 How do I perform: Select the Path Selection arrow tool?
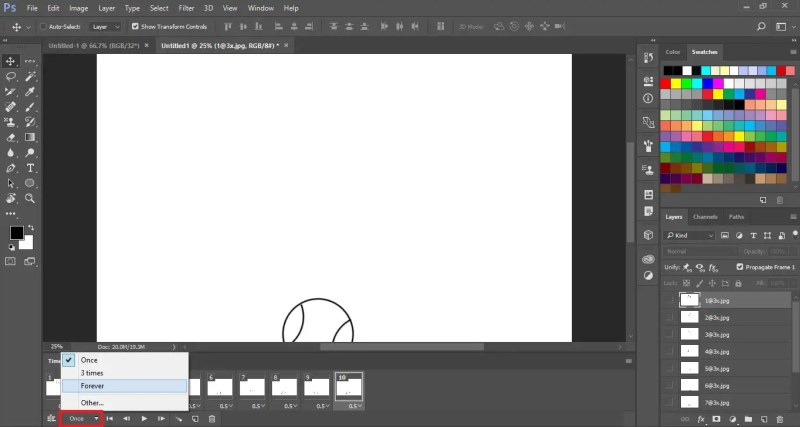[x=10, y=183]
